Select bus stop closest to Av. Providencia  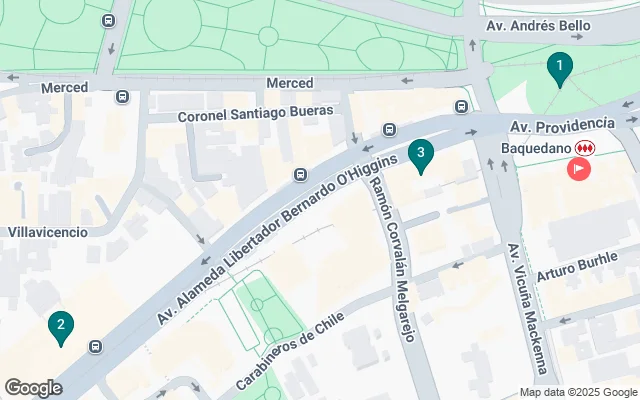(462, 107)
